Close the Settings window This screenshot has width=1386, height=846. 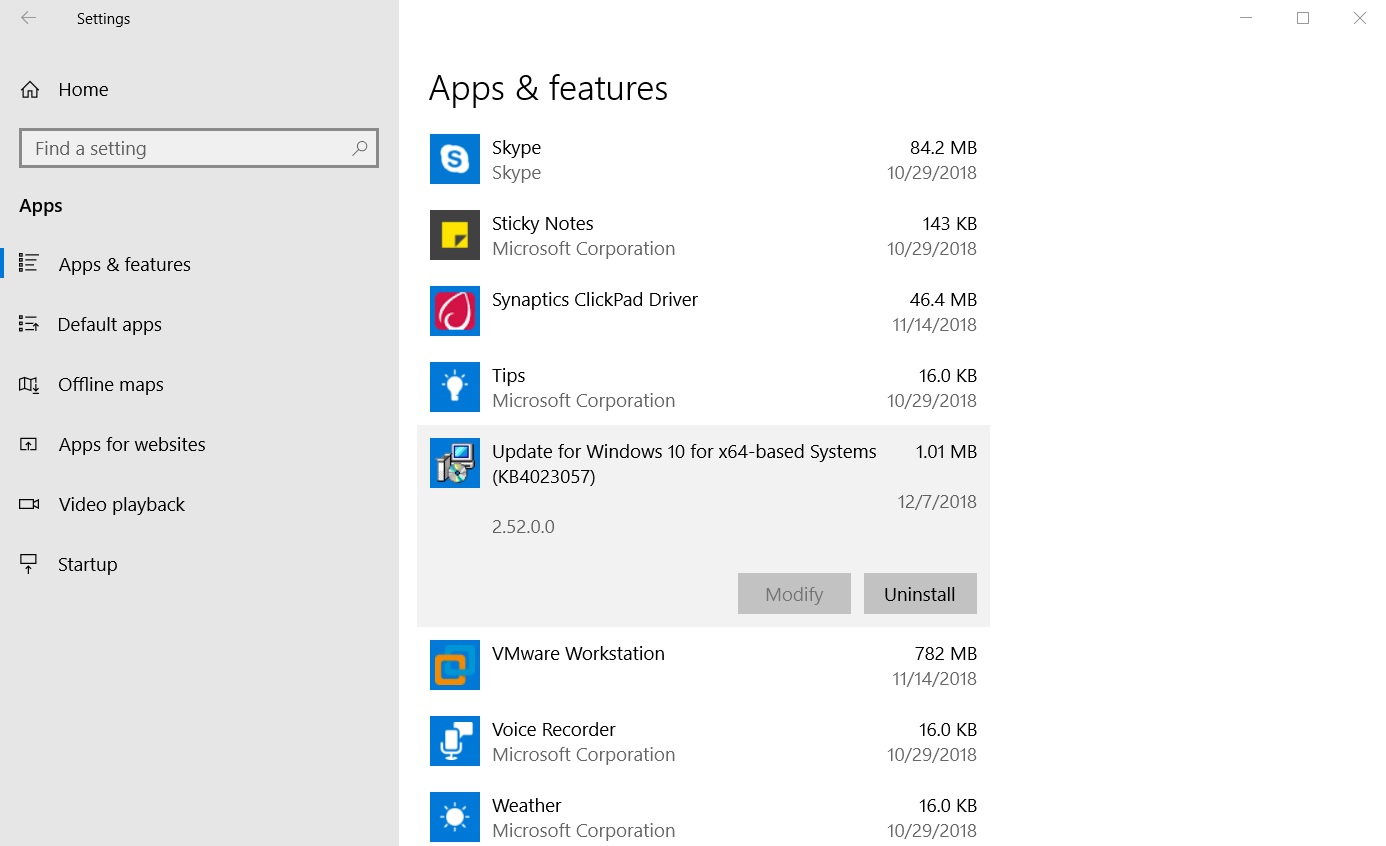click(x=1360, y=18)
